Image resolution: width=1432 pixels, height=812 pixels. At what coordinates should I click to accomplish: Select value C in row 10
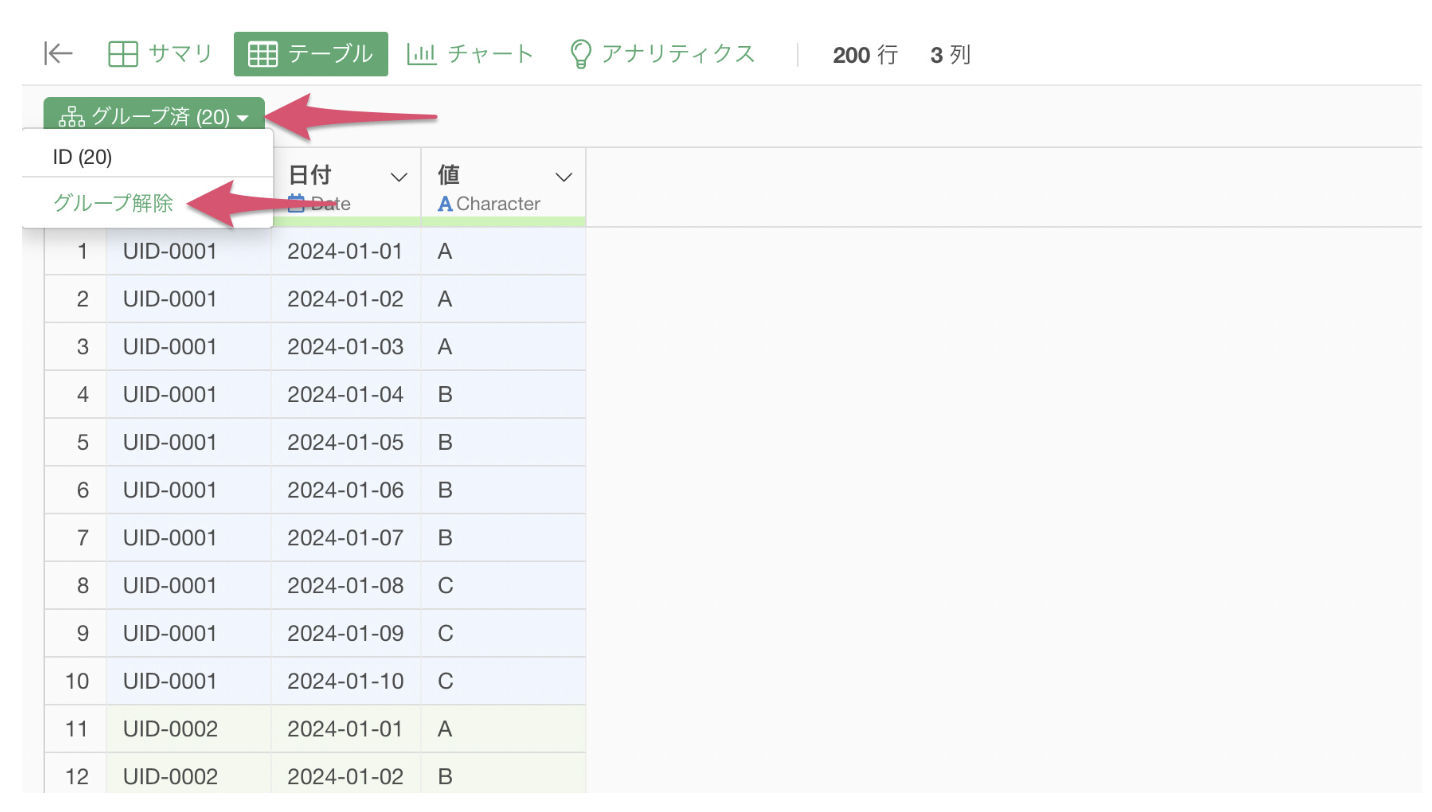(503, 681)
